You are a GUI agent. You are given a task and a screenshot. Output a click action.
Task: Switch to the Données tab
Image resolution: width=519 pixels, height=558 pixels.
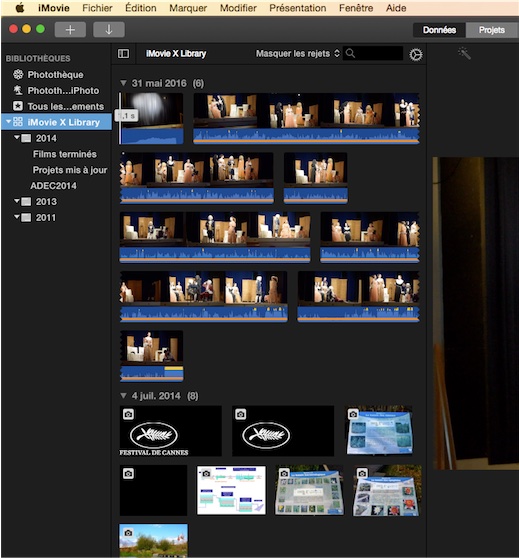coord(439,30)
